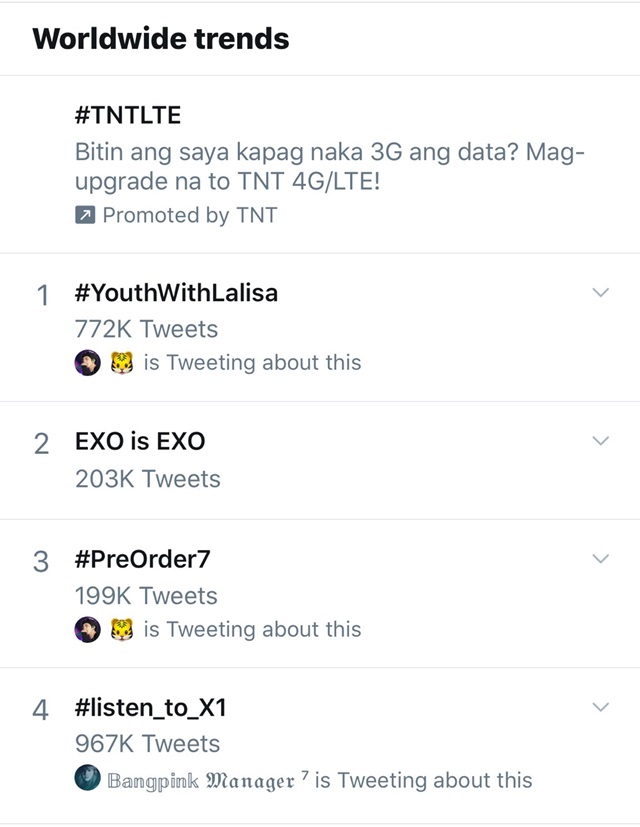Image resolution: width=640 pixels, height=827 pixels.
Task: Click the 772K Tweets count
Action: coord(146,329)
